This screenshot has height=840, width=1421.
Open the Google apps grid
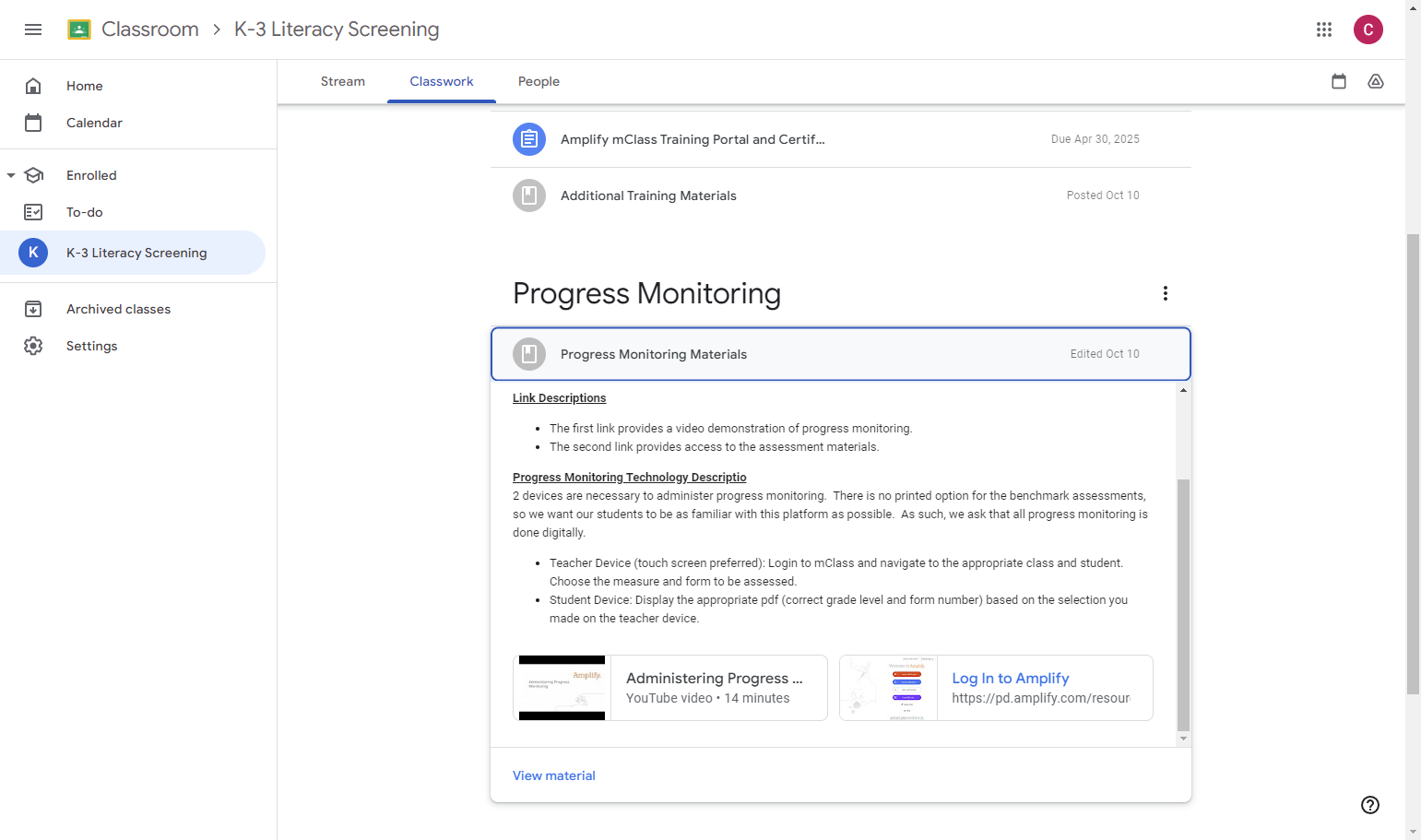[x=1324, y=30]
